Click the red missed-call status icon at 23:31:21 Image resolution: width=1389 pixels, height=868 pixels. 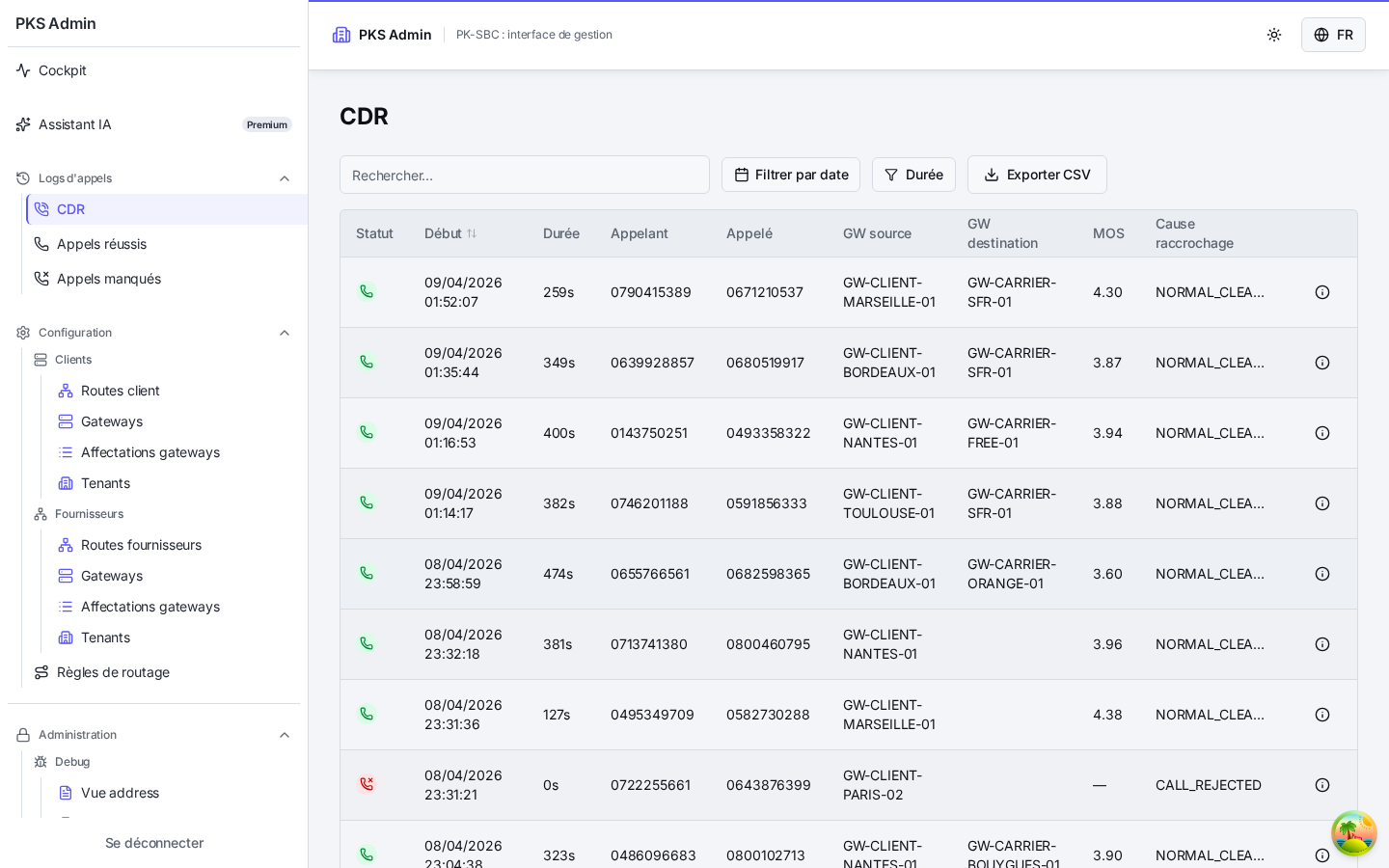[x=367, y=784]
